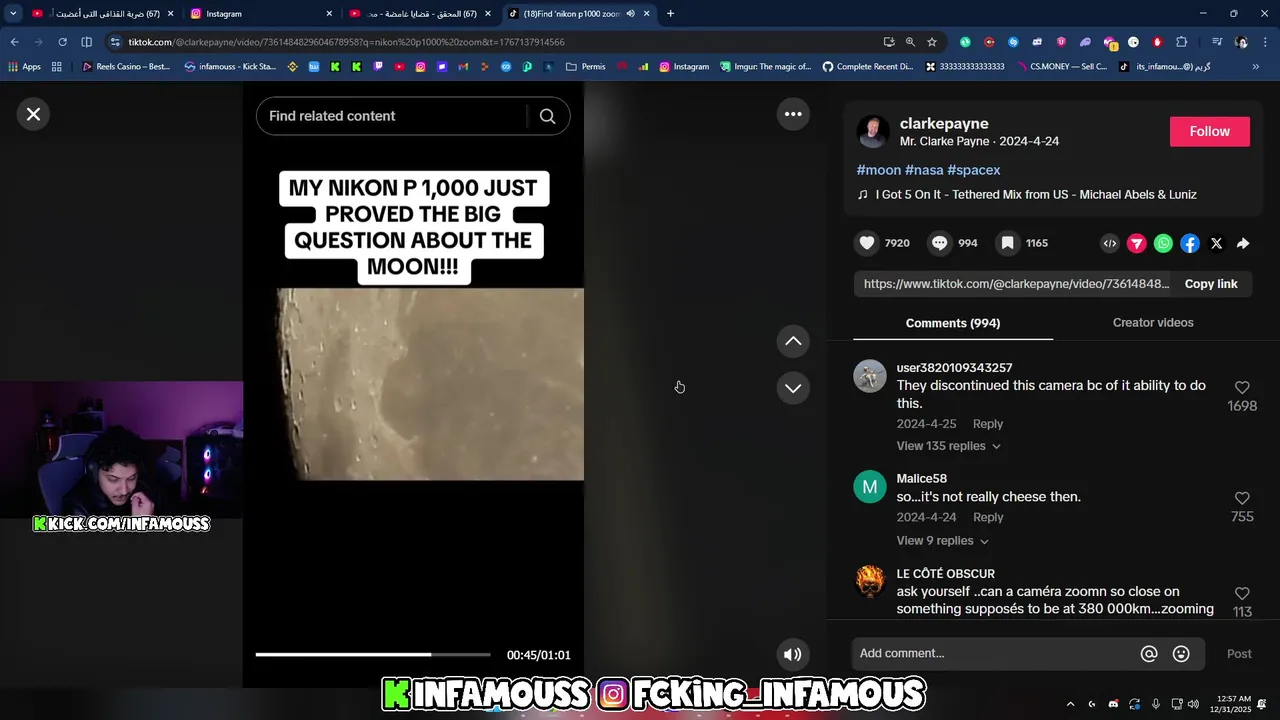
Task: Open the Instagram bookmark
Action: (683, 67)
